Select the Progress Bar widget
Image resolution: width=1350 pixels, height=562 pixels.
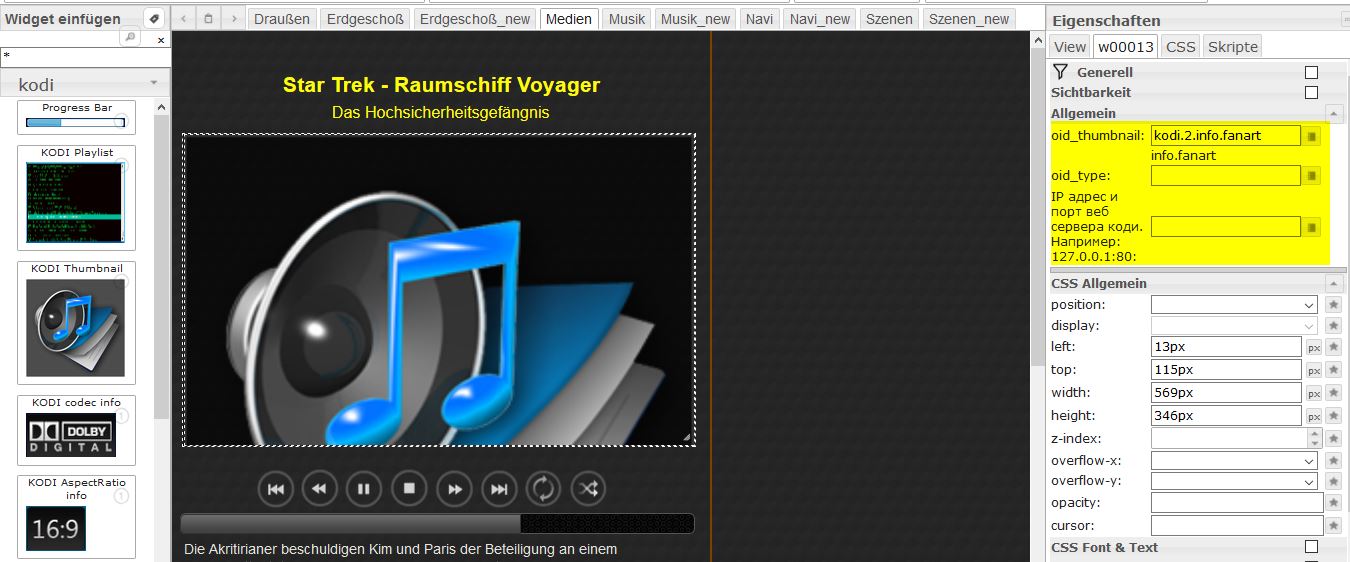pos(77,116)
